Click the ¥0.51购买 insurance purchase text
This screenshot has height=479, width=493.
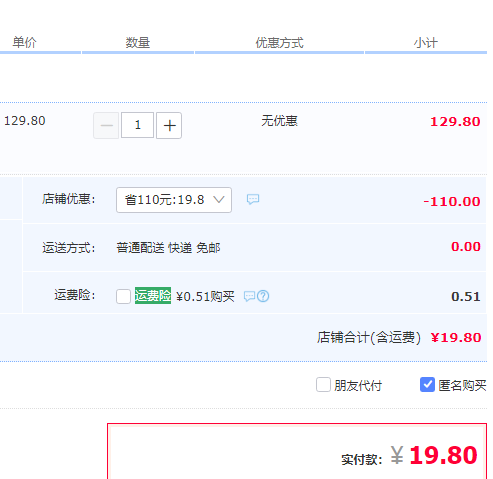coord(205,296)
